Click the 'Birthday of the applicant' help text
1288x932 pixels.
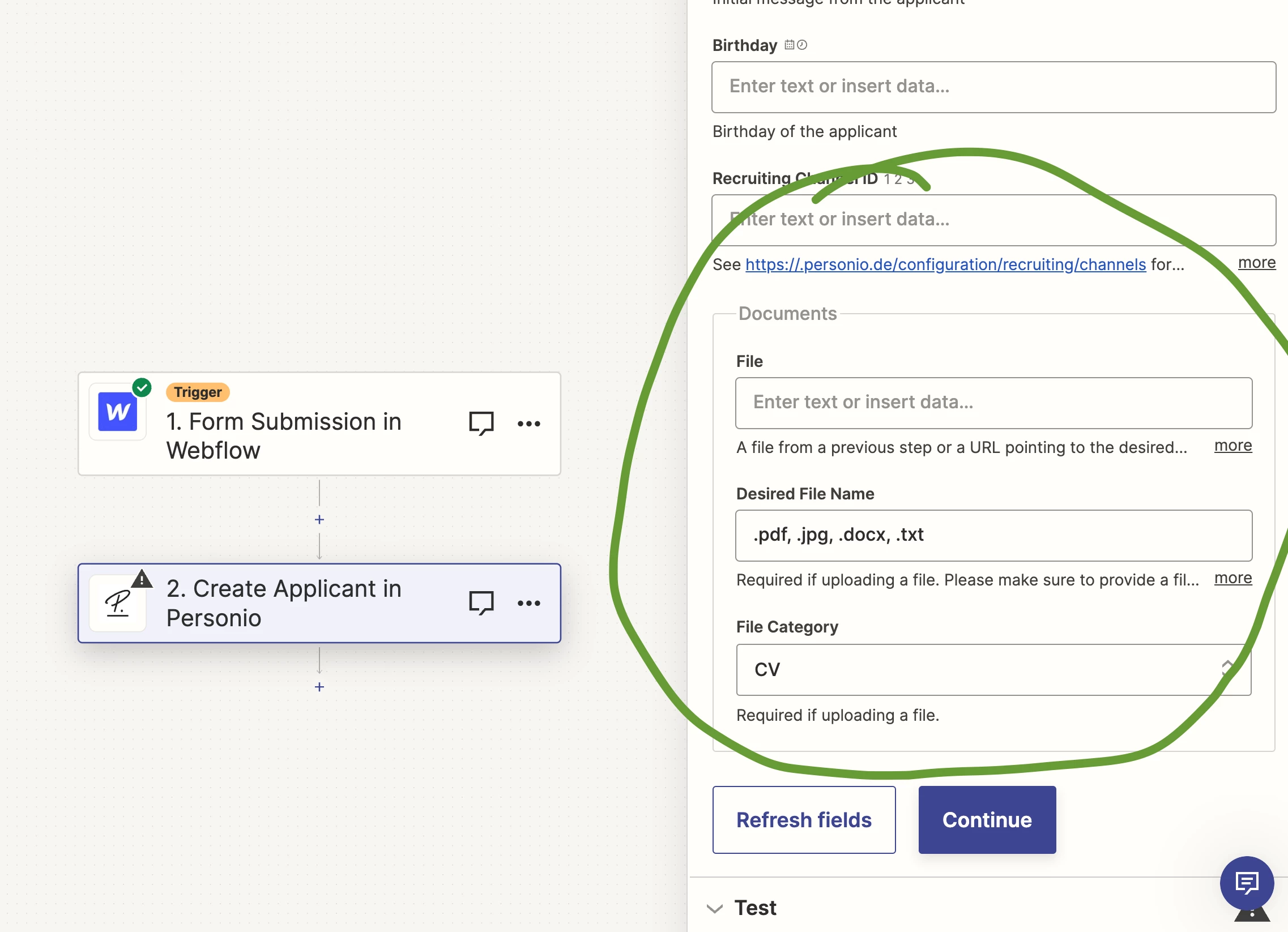[x=804, y=132]
